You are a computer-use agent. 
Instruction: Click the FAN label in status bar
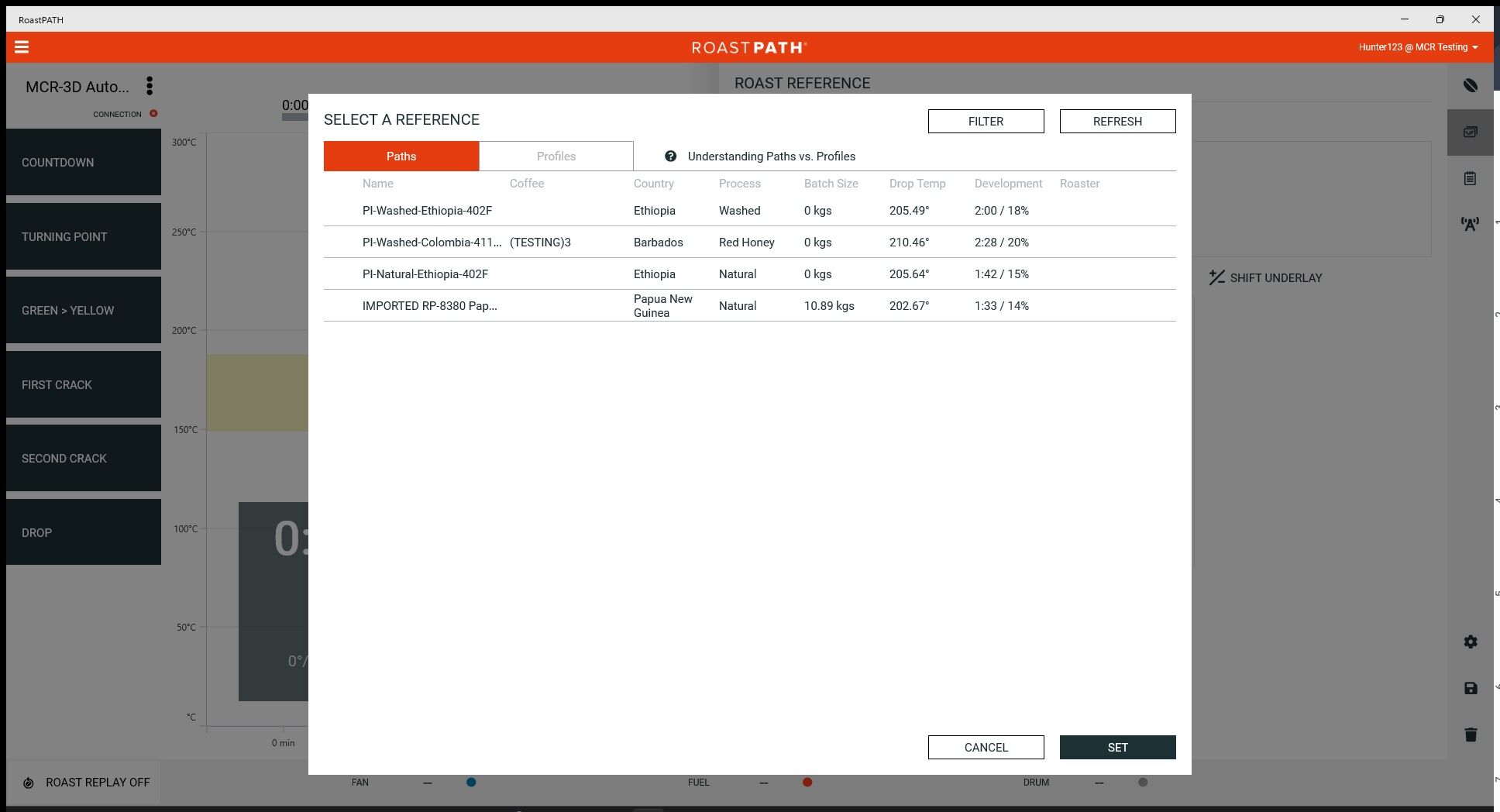360,783
